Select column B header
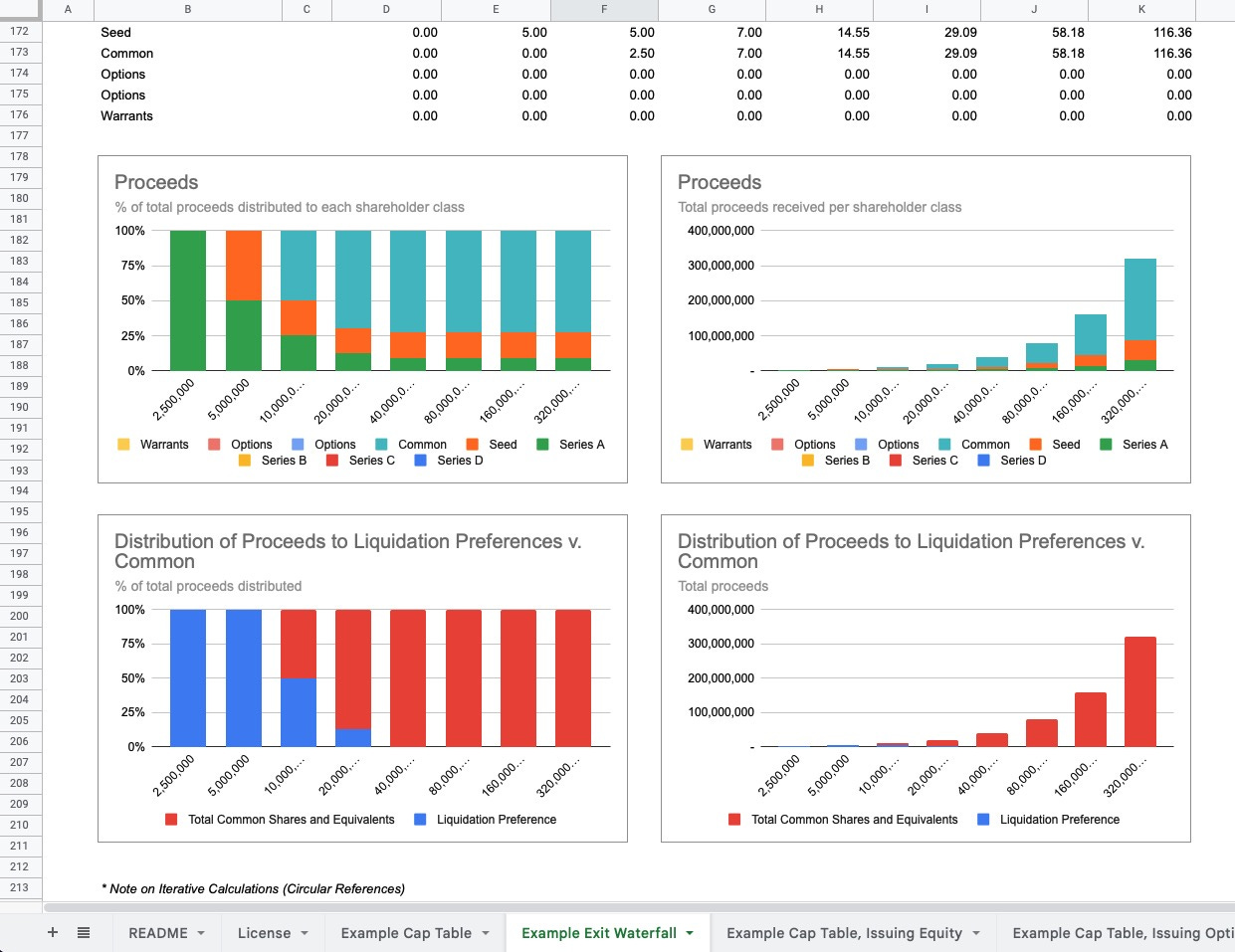Image resolution: width=1235 pixels, height=952 pixels. tap(187, 10)
